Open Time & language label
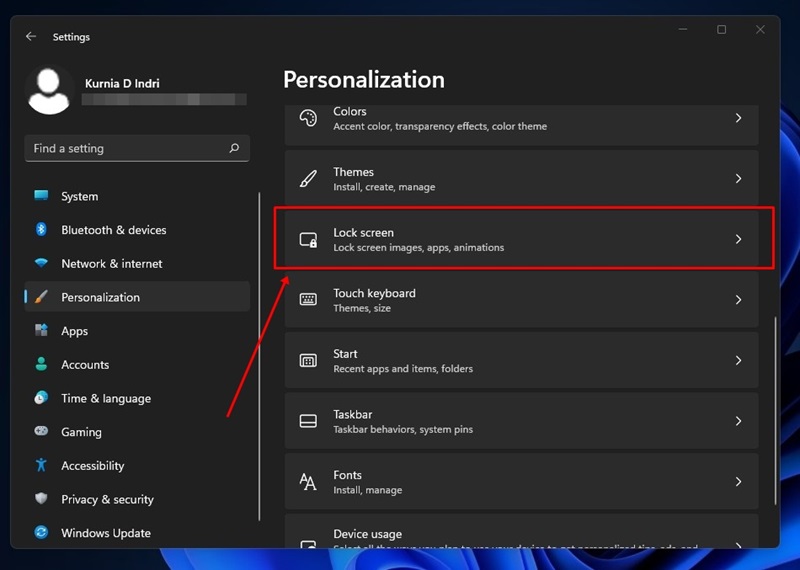This screenshot has width=800, height=570. pos(106,399)
